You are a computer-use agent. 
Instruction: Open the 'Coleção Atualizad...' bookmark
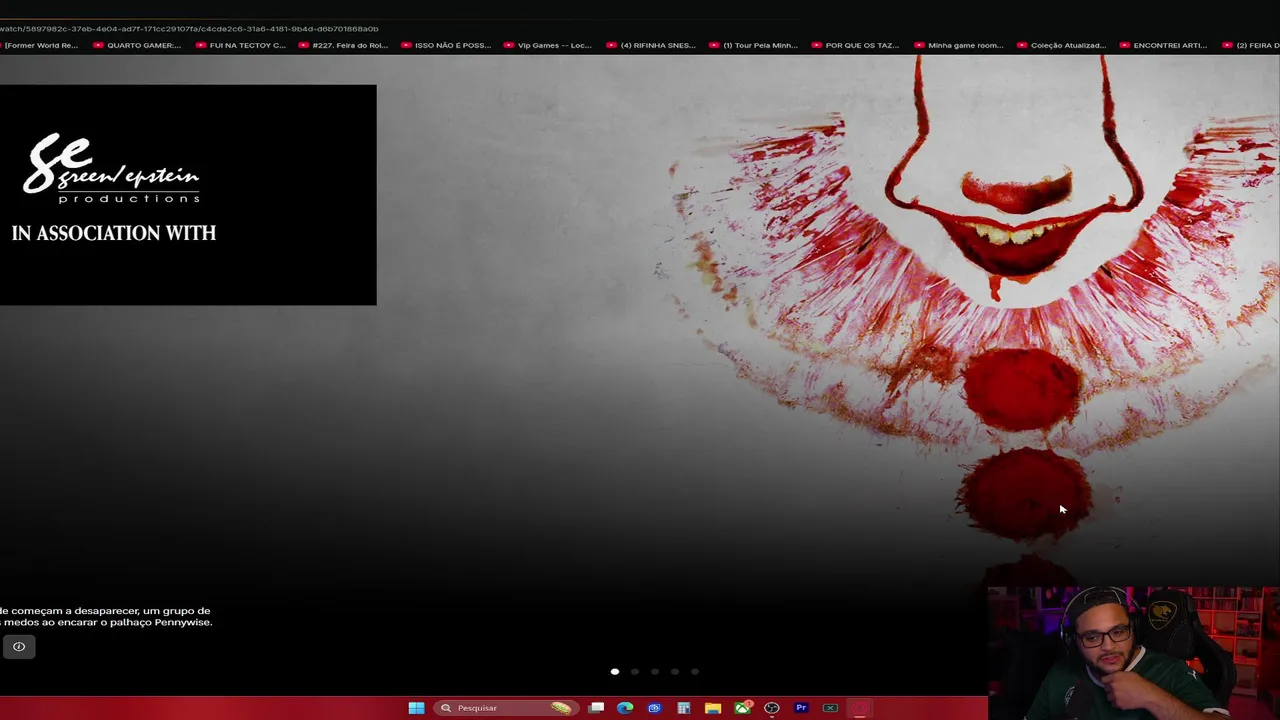(1062, 45)
